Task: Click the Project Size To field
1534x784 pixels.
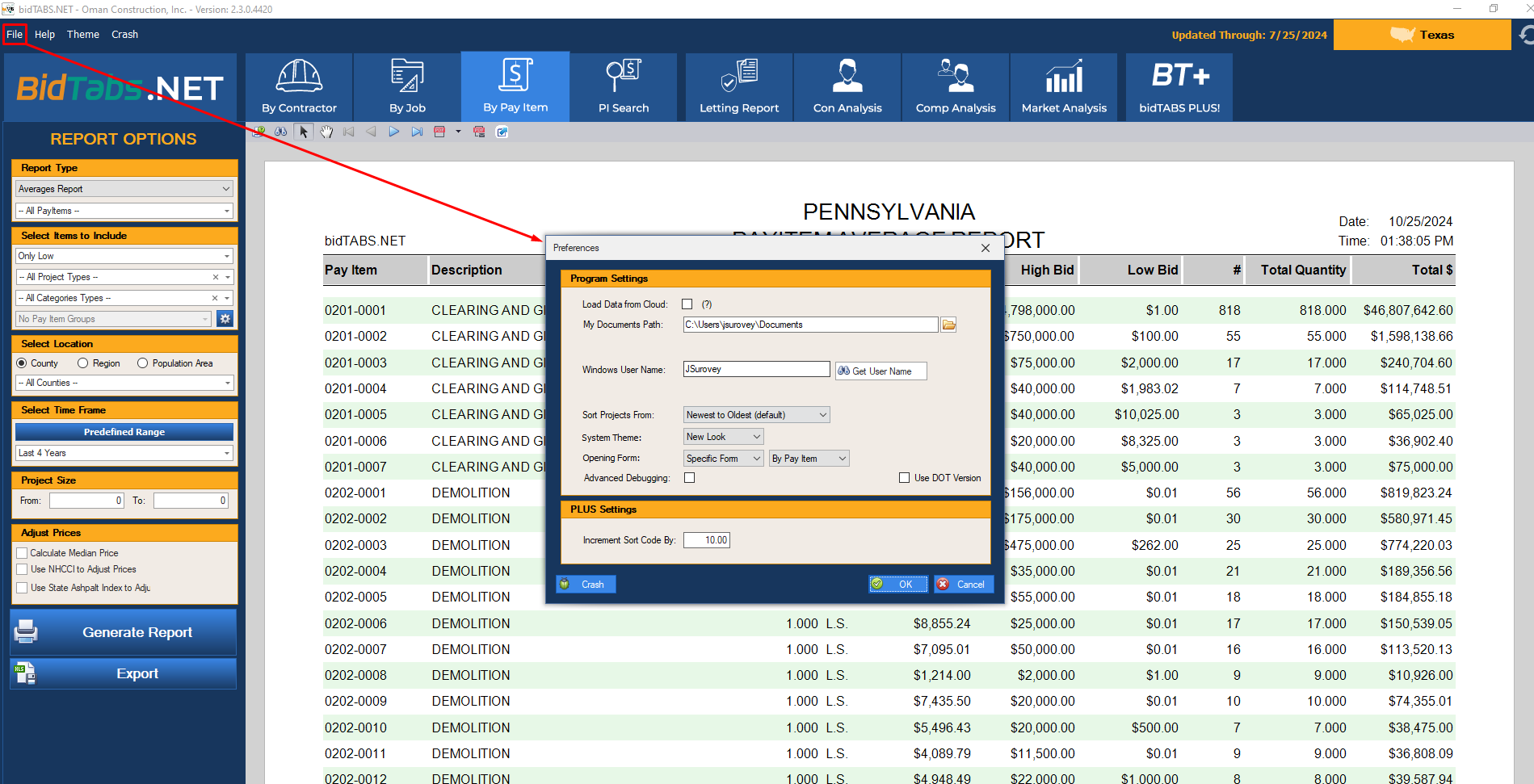Action: (x=191, y=501)
